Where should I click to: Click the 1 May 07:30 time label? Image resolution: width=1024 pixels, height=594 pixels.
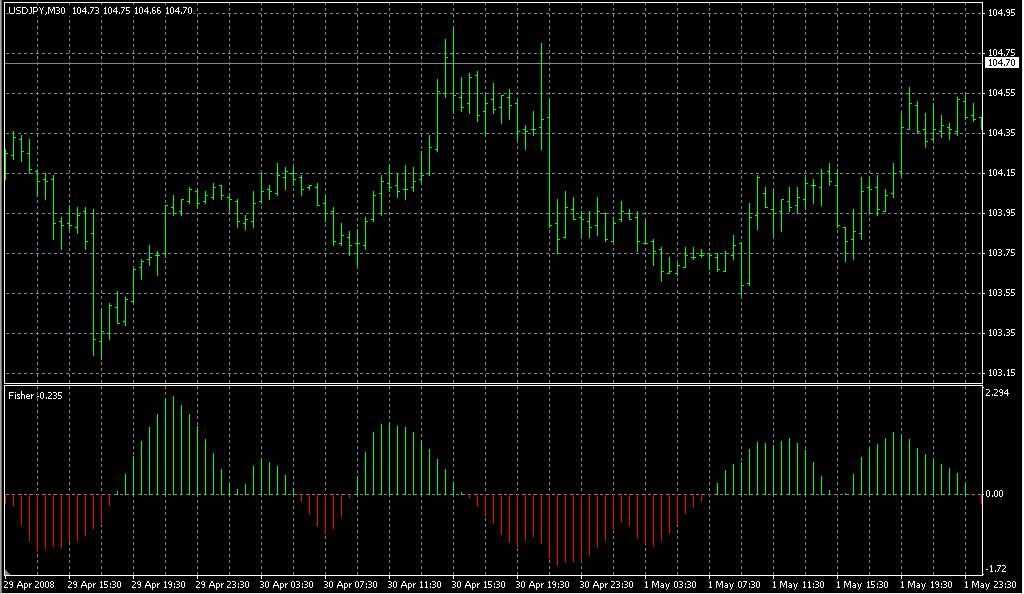734,584
